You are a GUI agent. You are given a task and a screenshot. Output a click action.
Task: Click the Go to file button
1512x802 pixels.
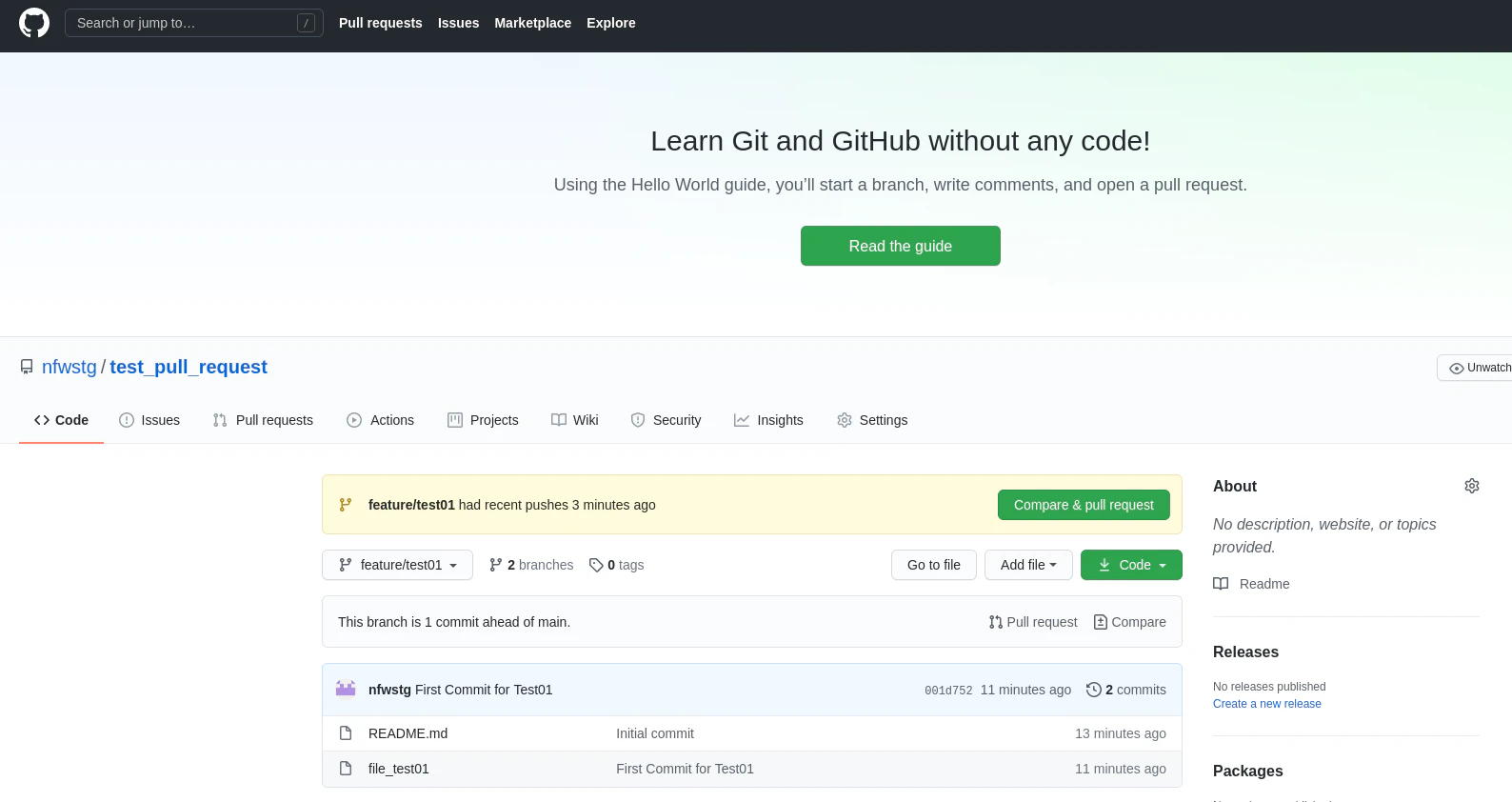tap(934, 565)
